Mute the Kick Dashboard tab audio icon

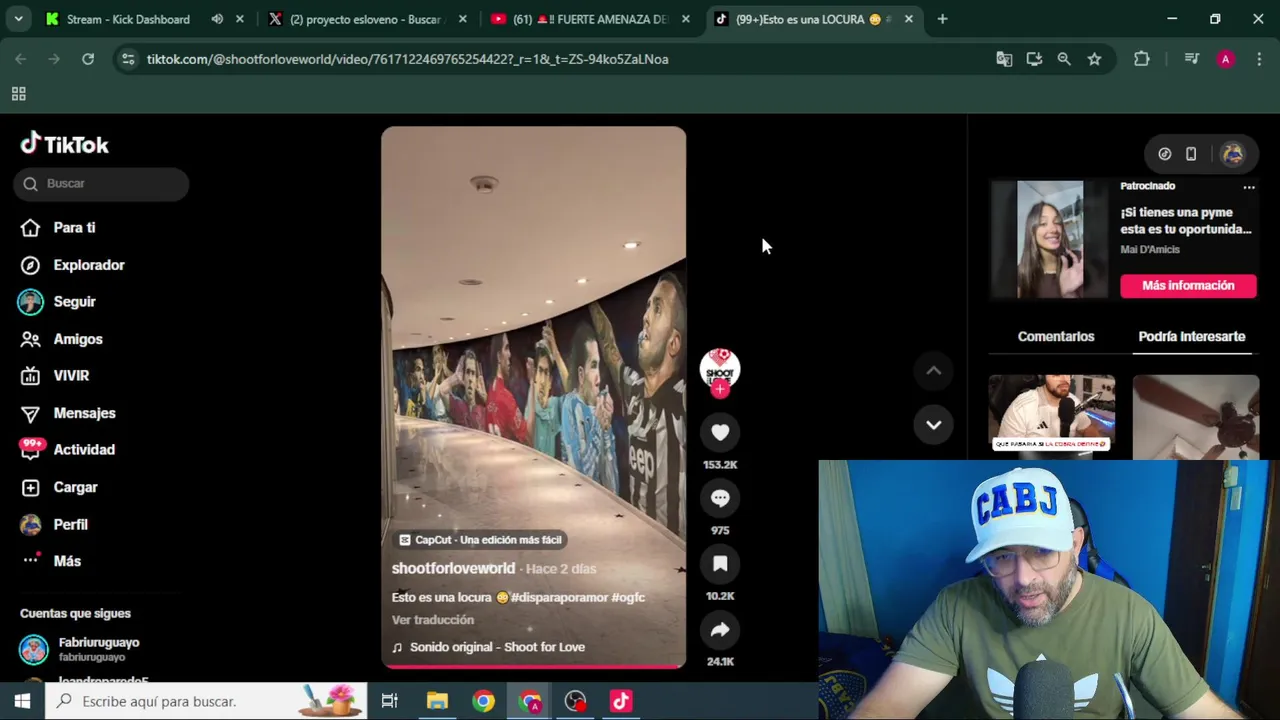(x=217, y=19)
